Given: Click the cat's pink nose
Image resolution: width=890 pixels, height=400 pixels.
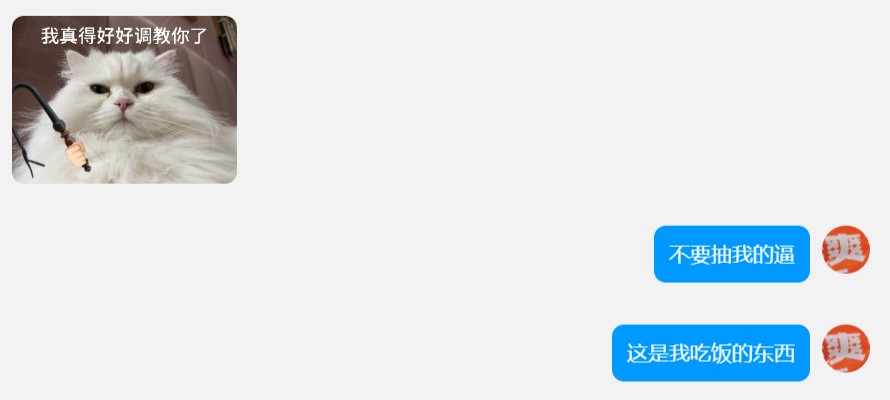Looking at the screenshot, I should pyautogui.click(x=123, y=104).
